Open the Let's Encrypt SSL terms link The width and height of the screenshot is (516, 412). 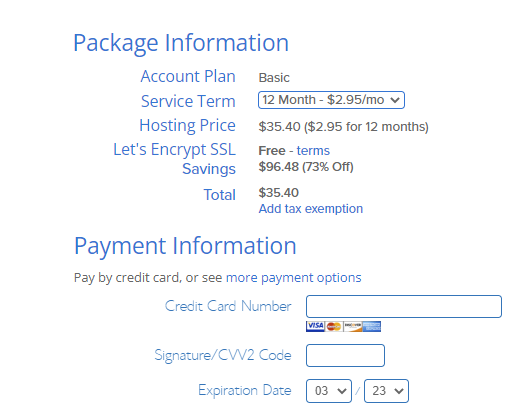click(313, 151)
